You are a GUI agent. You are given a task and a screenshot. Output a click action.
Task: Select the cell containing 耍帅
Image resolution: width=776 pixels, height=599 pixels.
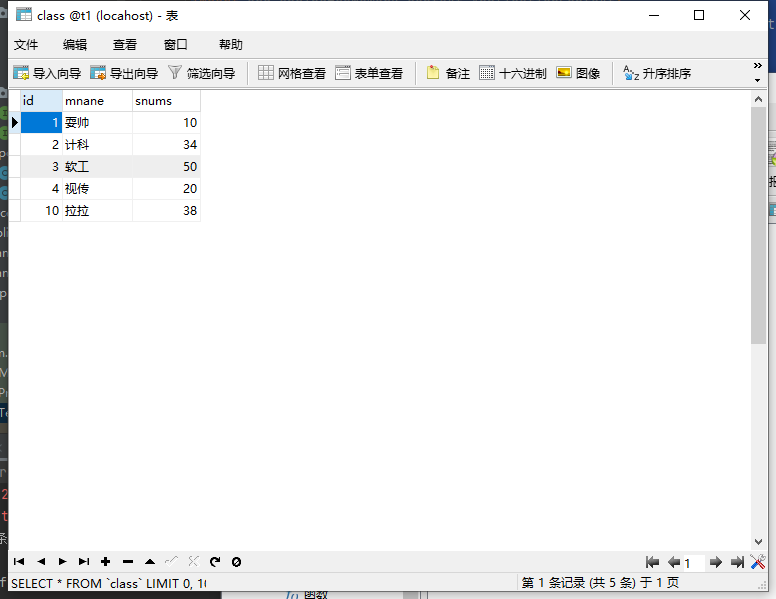pos(97,122)
